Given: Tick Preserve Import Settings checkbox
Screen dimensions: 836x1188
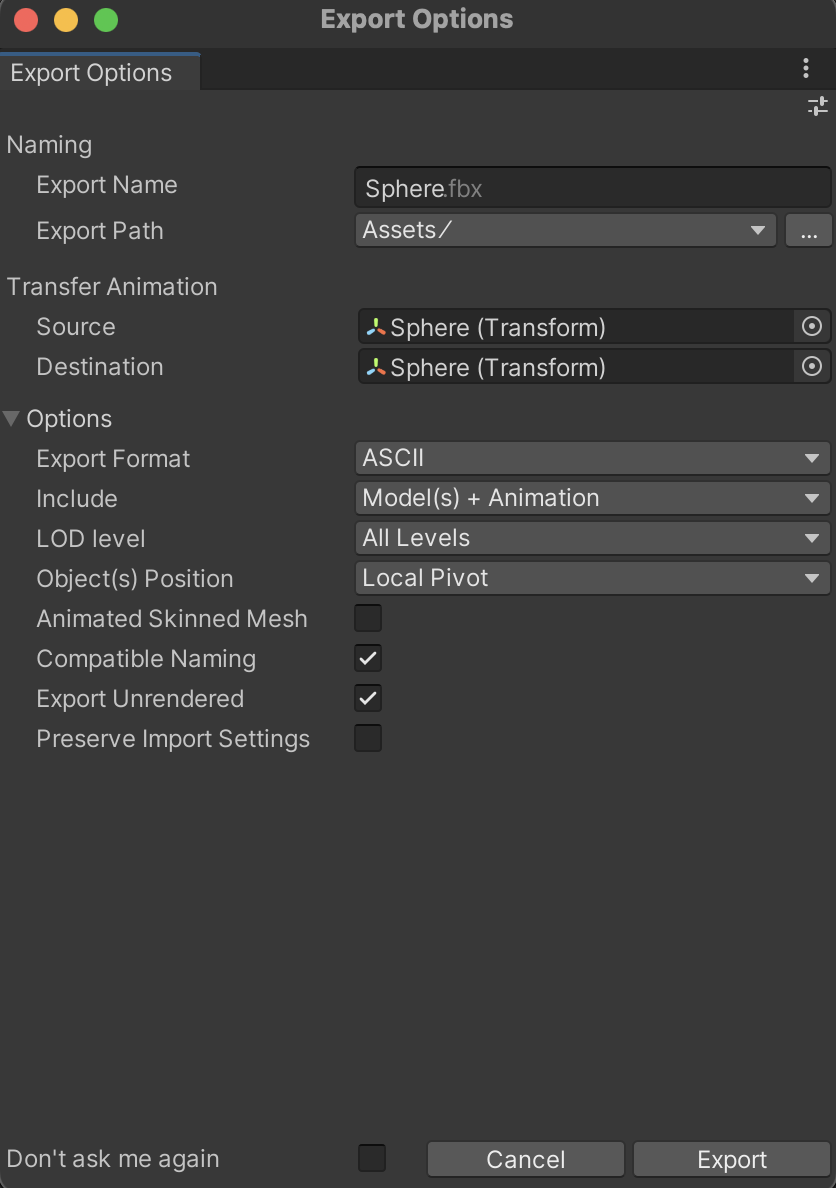Looking at the screenshot, I should (368, 738).
